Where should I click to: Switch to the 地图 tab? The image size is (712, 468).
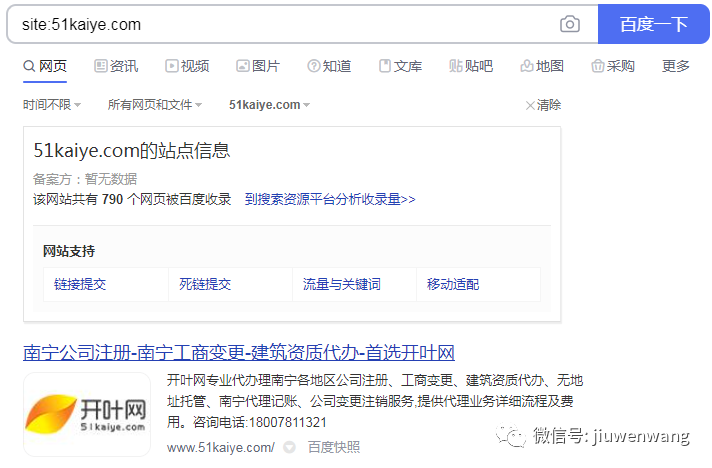[542, 66]
